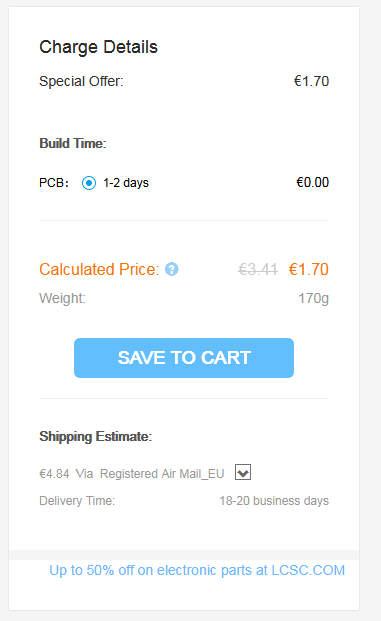Click the Special Offer €1.70 amount
The width and height of the screenshot is (381, 621).
(311, 81)
